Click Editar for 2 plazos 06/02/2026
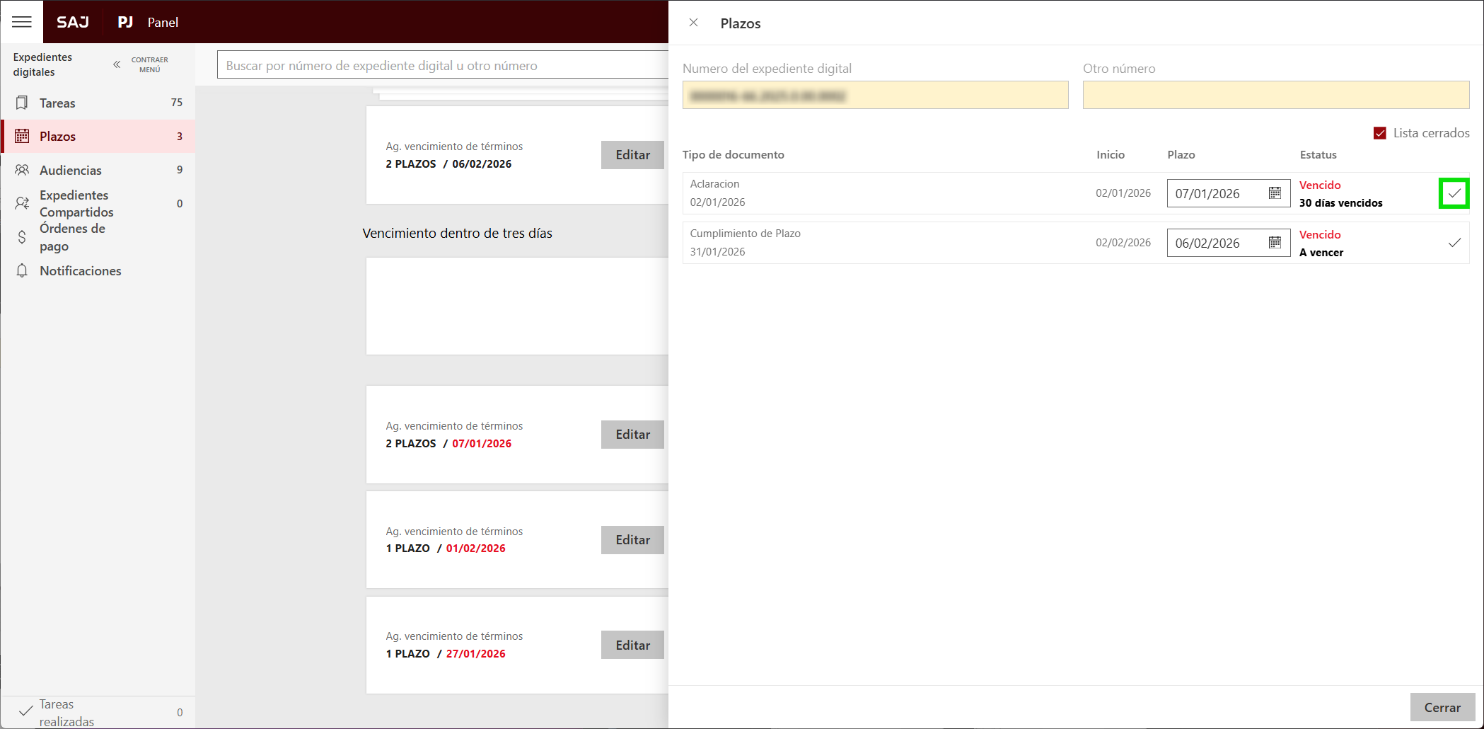Screen dimensions: 1484x729 coord(632,155)
